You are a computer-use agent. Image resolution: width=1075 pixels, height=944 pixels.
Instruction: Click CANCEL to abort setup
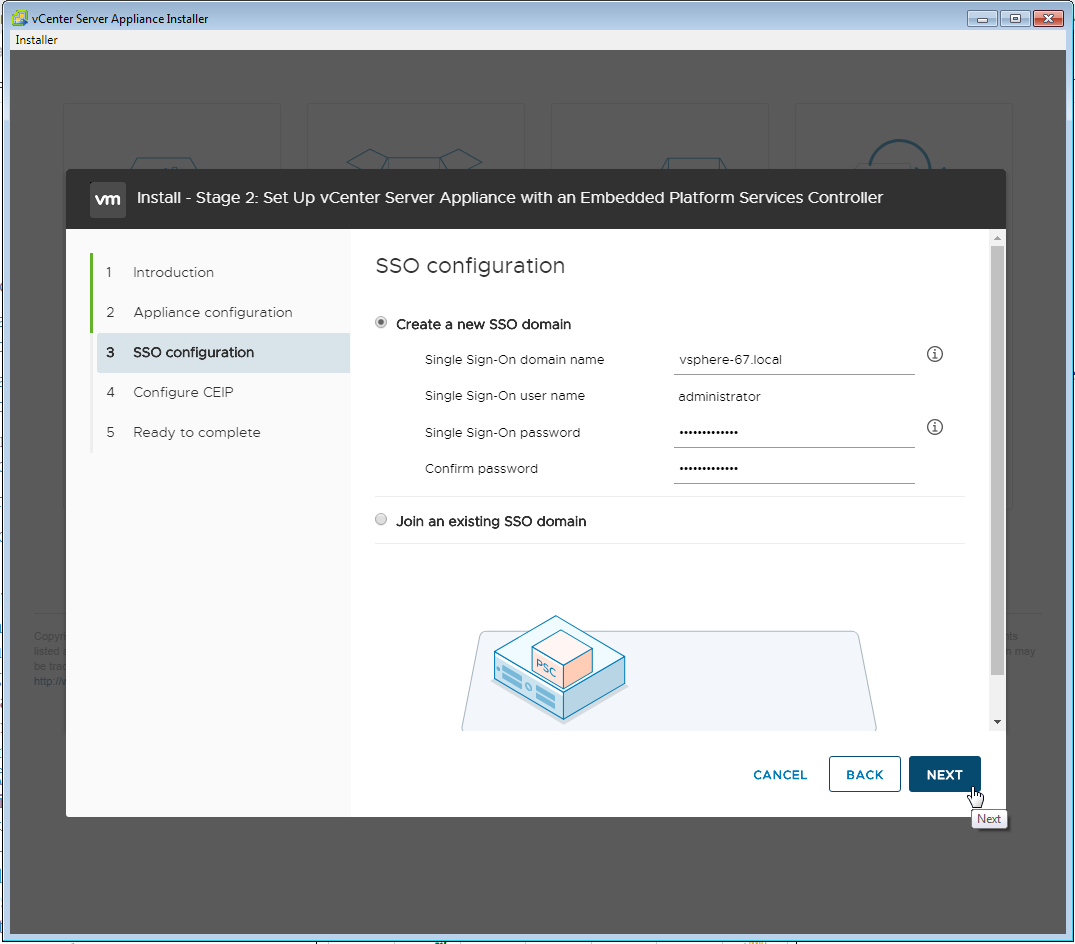pos(780,775)
